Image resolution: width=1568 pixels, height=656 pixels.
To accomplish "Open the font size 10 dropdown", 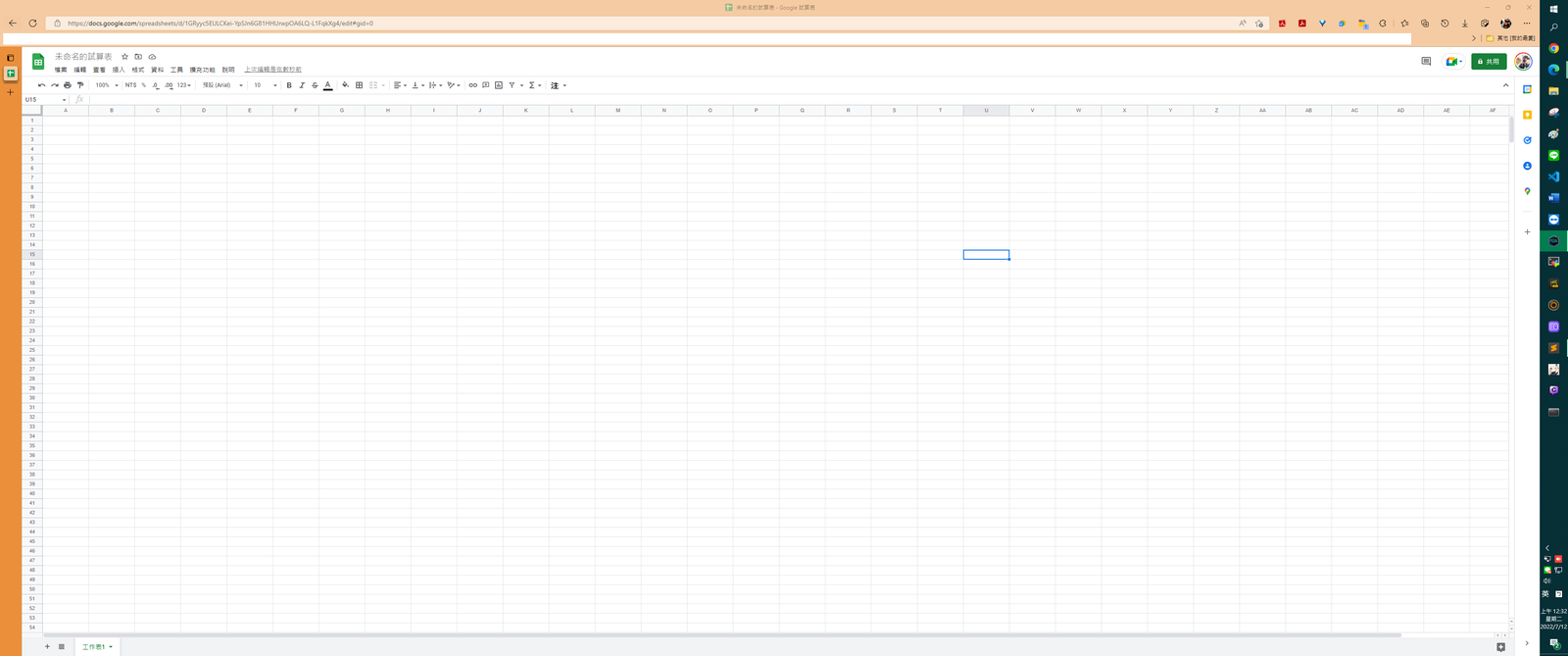I will [x=265, y=85].
